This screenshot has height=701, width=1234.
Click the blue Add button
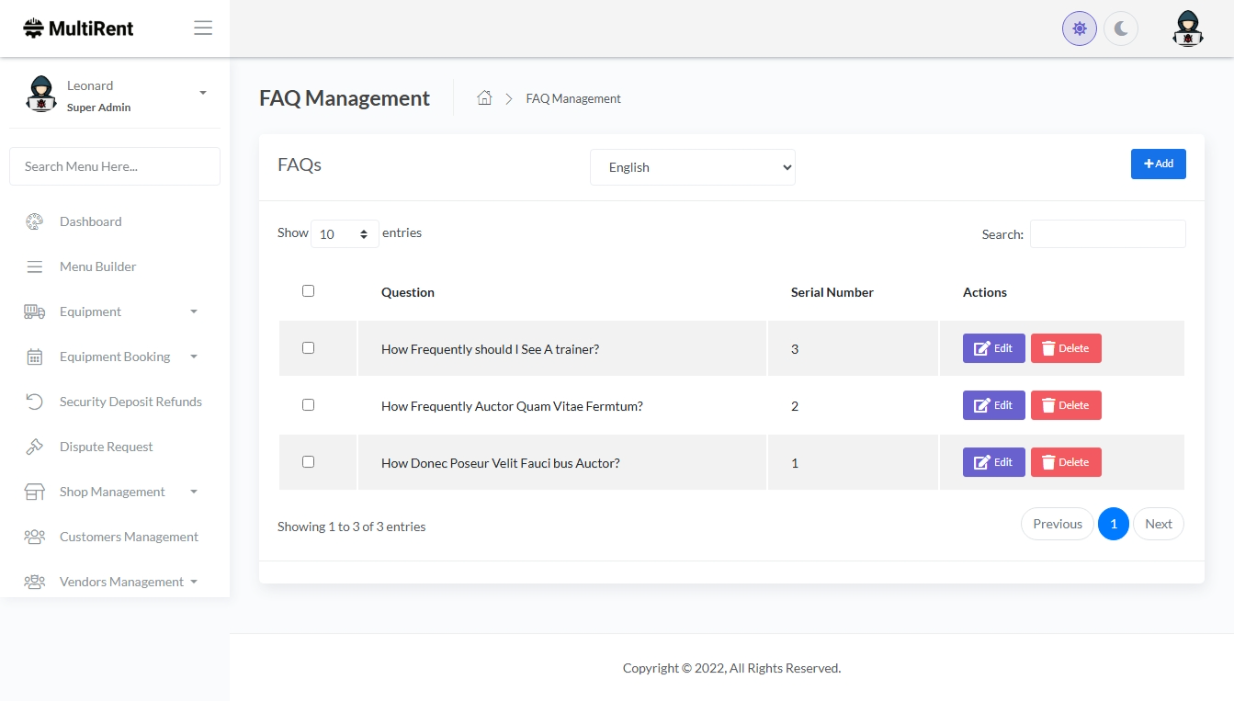(1158, 164)
